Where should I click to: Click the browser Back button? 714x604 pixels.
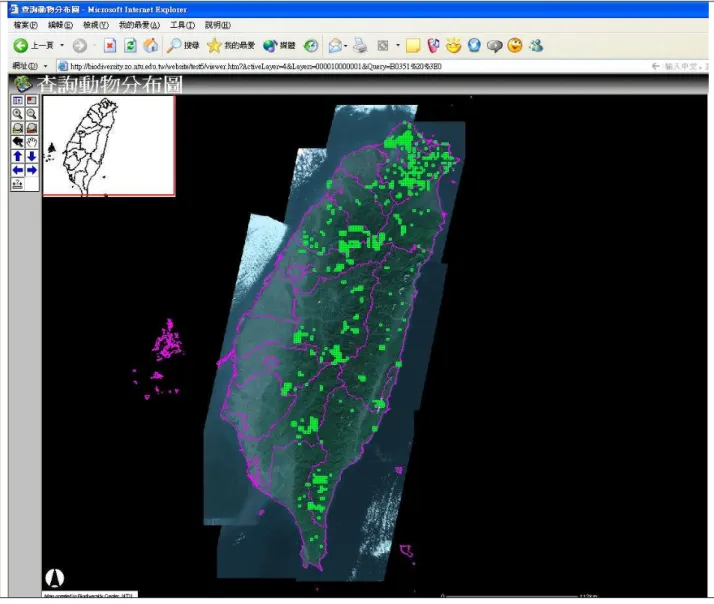pos(33,45)
